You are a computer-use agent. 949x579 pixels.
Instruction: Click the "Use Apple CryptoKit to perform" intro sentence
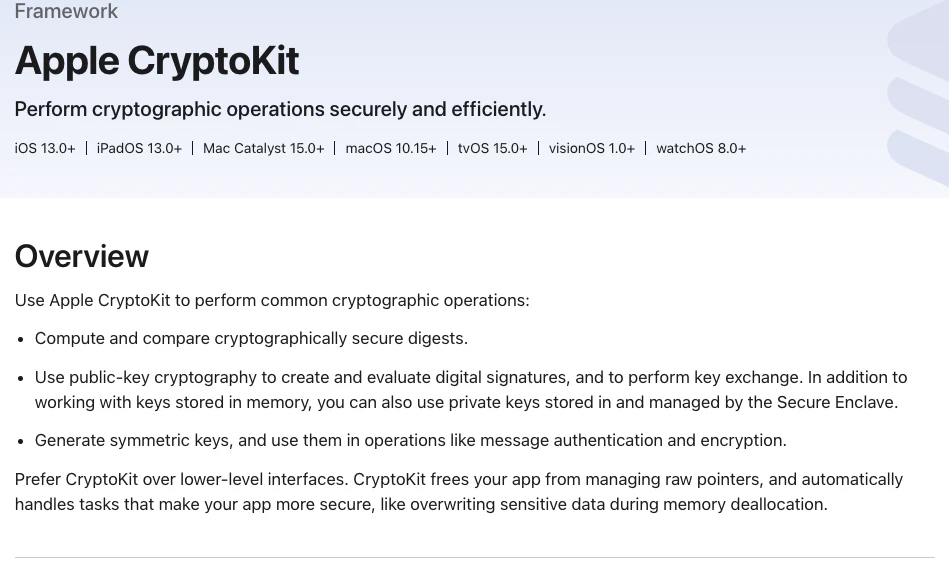272,301
